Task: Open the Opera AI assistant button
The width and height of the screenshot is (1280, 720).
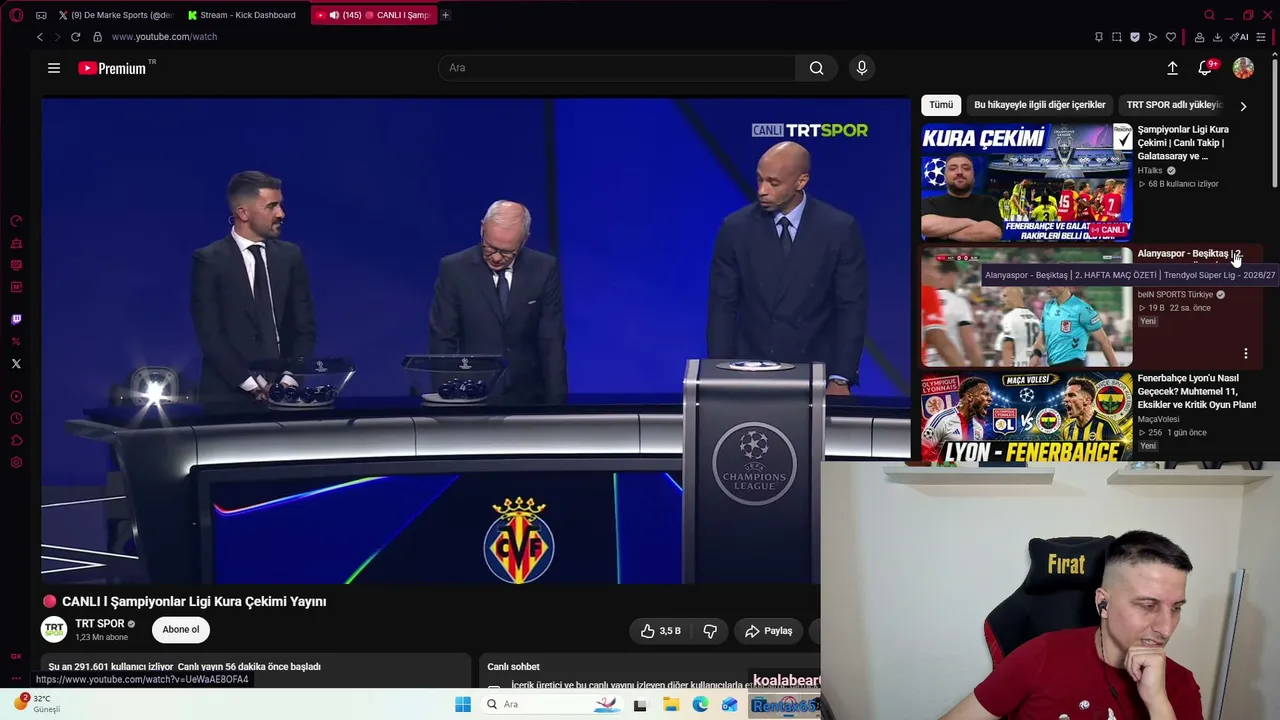Action: coord(1239,37)
